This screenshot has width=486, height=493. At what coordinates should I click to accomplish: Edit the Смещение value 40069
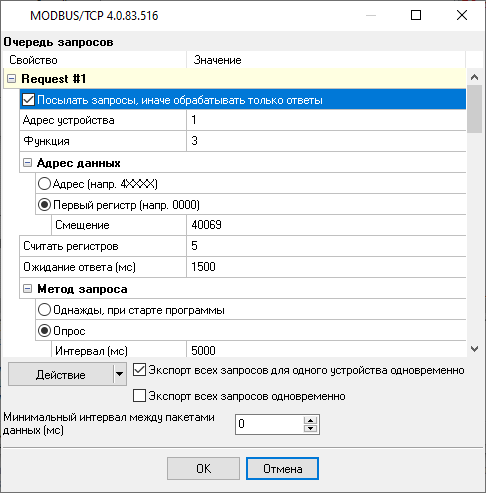[x=326, y=225]
